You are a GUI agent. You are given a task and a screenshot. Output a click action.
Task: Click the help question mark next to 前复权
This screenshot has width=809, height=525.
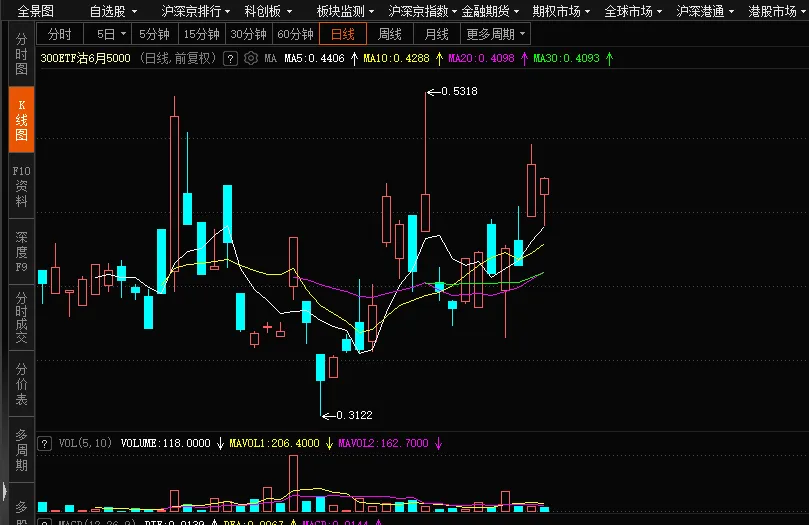(231, 58)
